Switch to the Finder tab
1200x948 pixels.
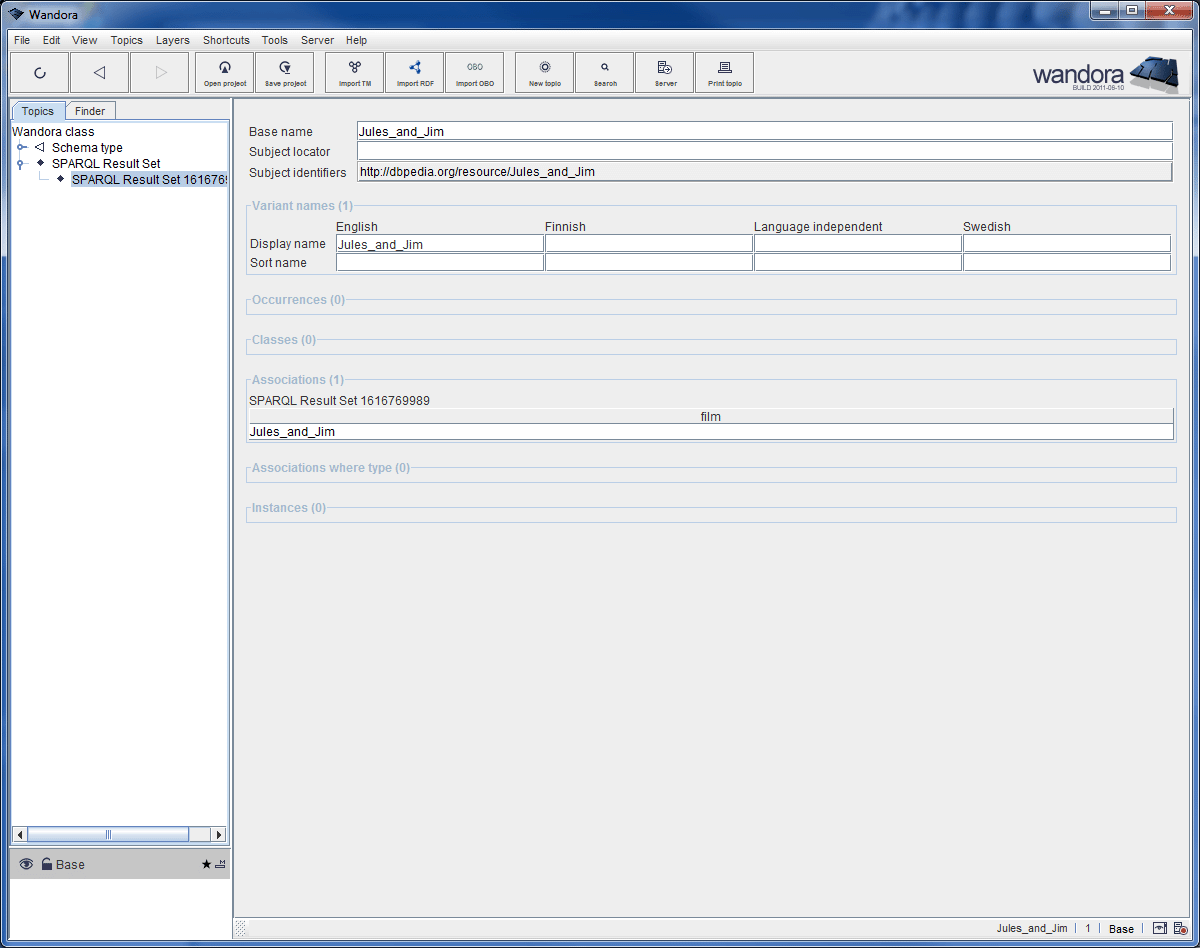90,110
